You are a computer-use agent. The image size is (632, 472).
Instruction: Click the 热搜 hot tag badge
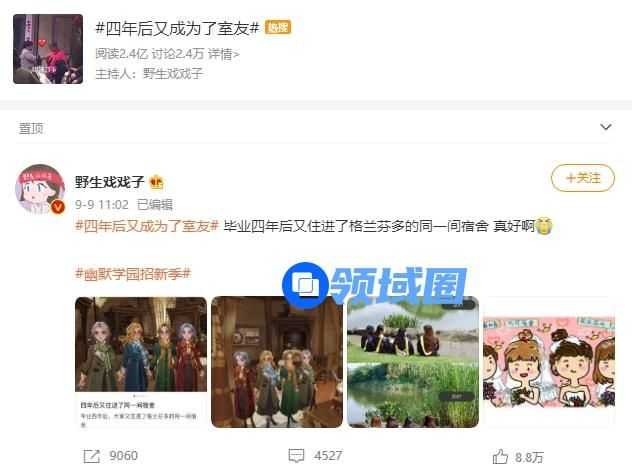pyautogui.click(x=278, y=27)
